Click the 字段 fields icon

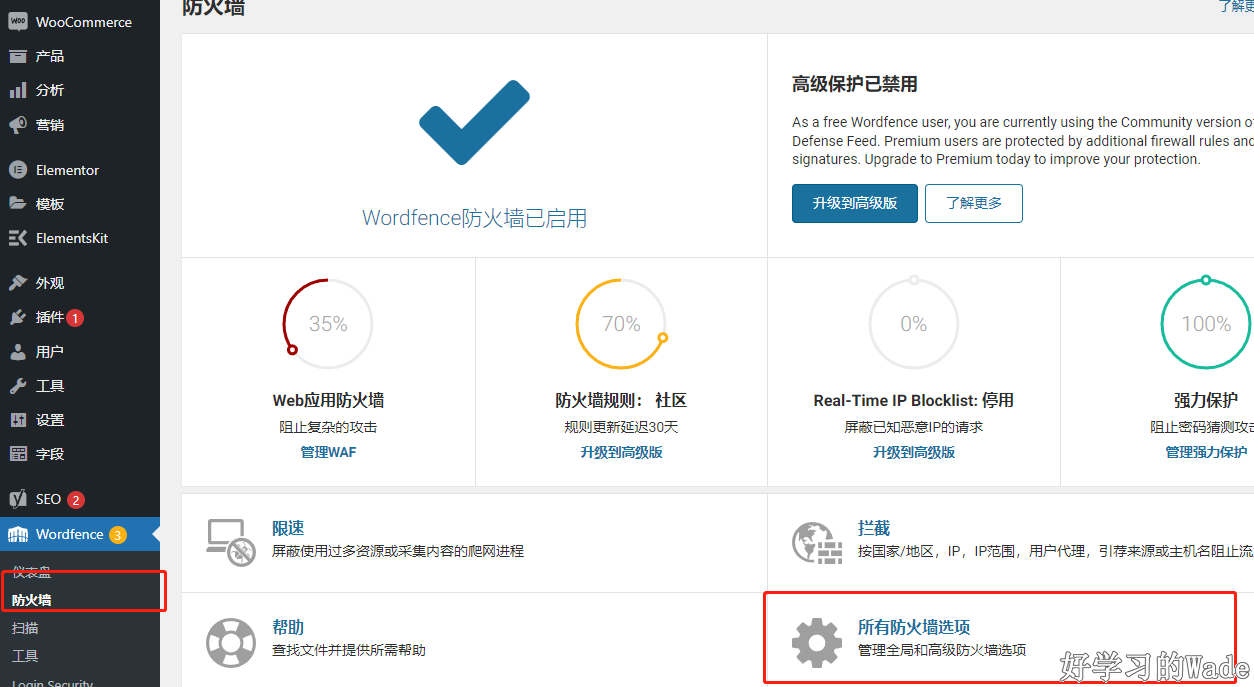[18, 454]
